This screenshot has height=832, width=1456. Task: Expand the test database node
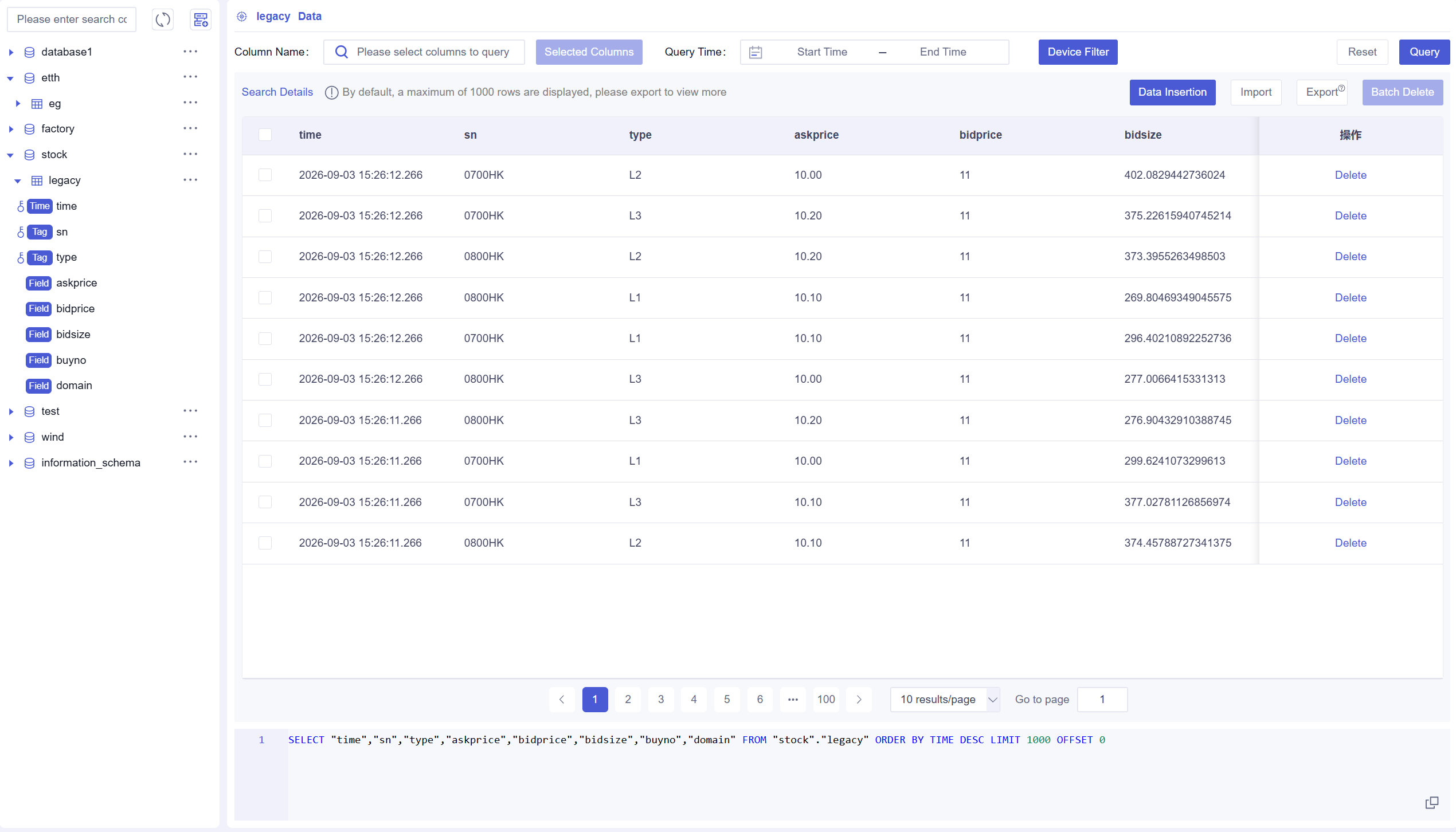(x=11, y=411)
